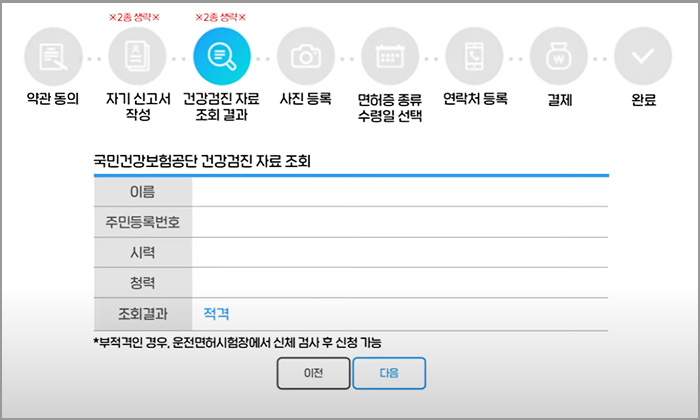Select the 결제 money bag icon
This screenshot has width=700, height=420.
[558, 57]
